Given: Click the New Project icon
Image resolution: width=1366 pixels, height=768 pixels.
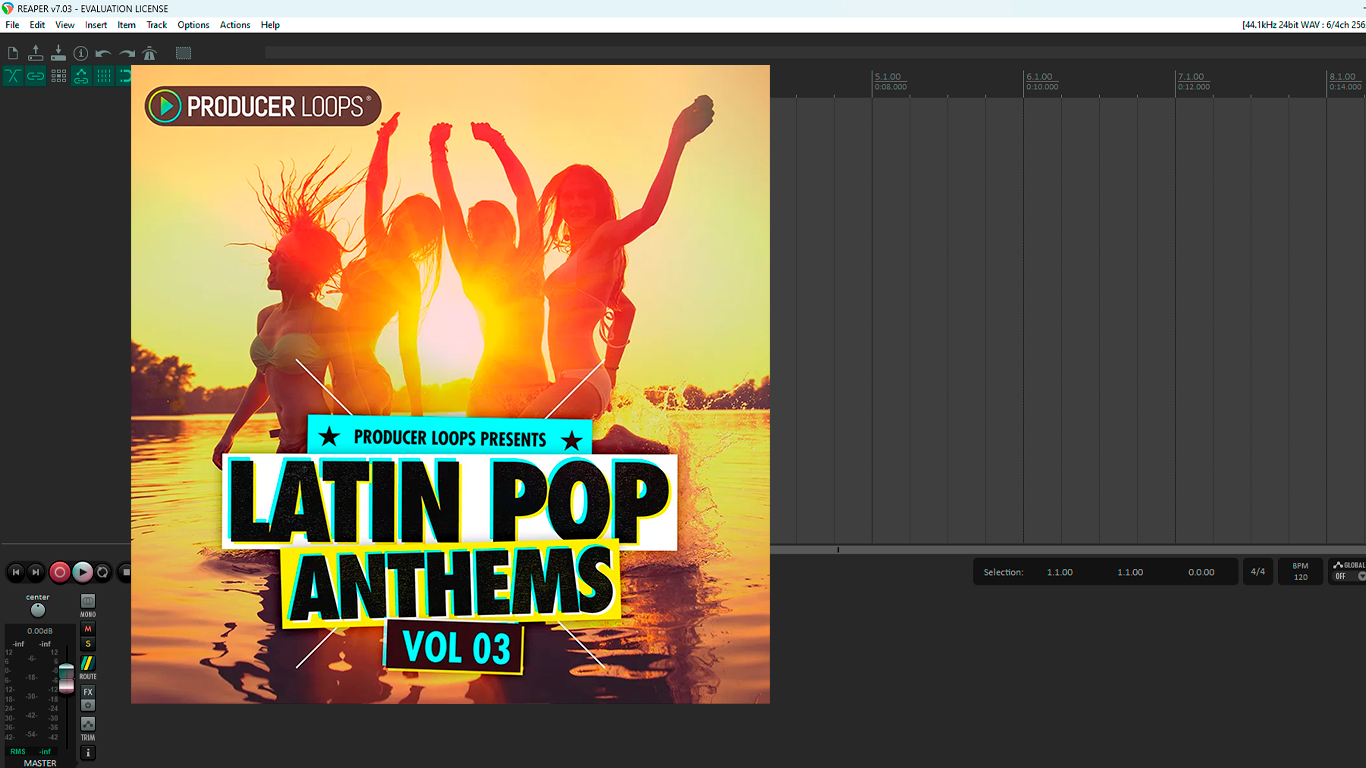Looking at the screenshot, I should (13, 53).
